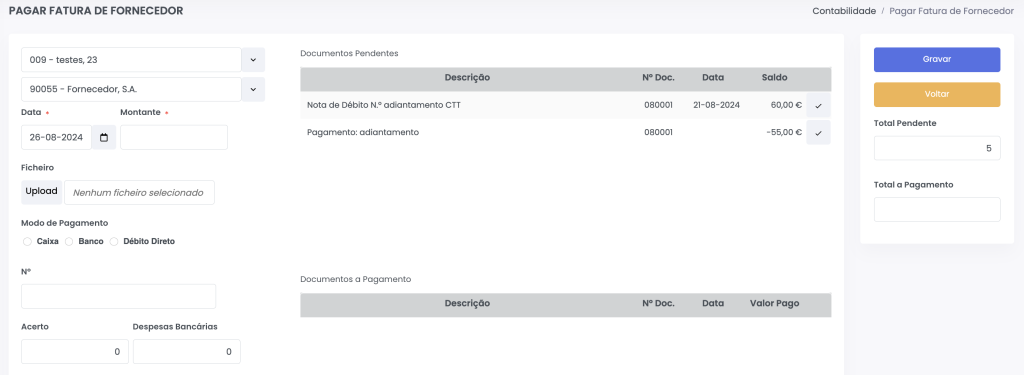Select the Caixa payment mode

pos(27,242)
